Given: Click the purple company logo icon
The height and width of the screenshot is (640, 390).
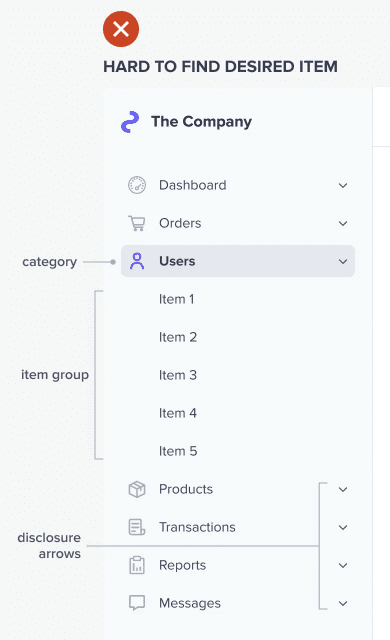Looking at the screenshot, I should (x=130, y=122).
